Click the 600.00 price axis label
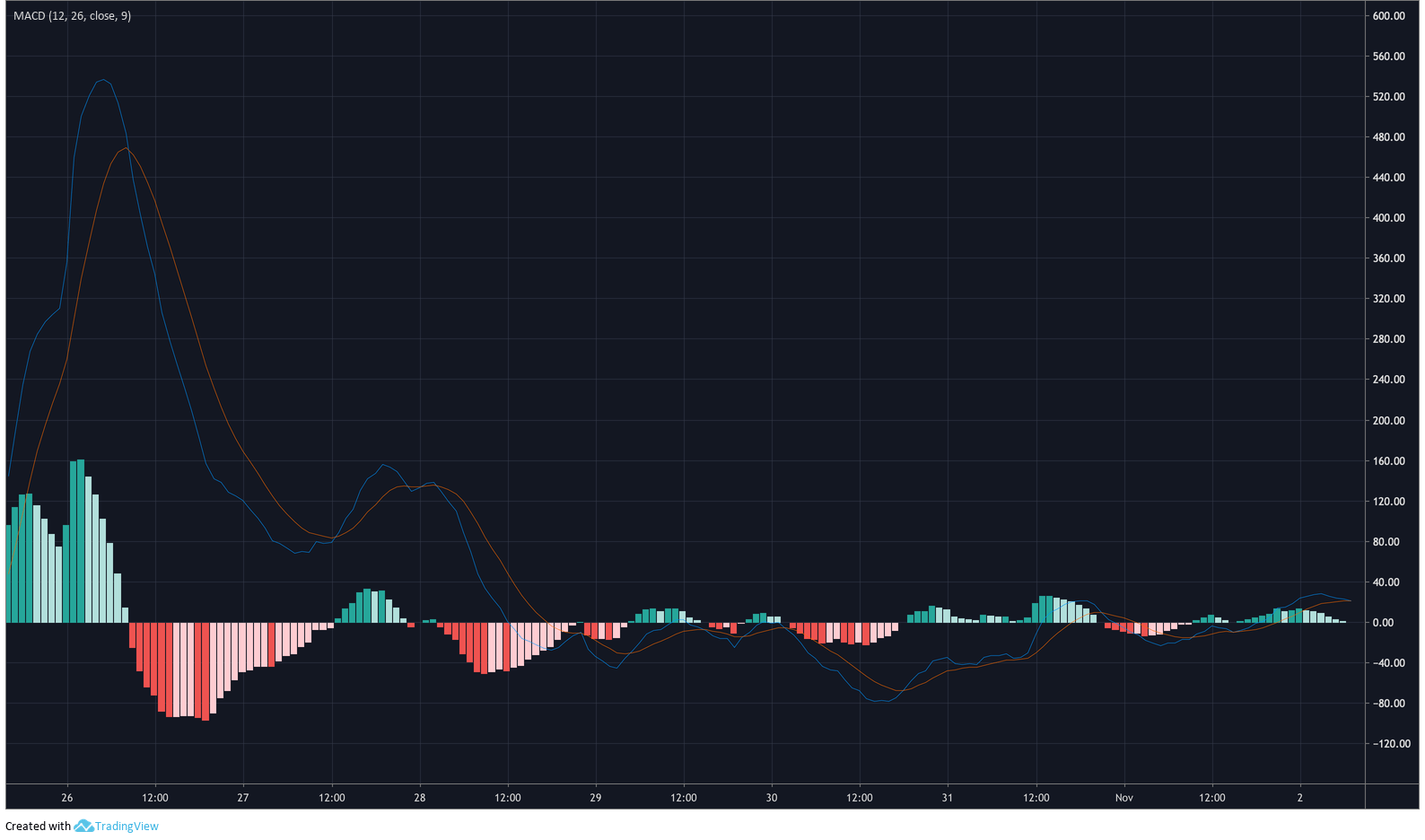 [1388, 16]
